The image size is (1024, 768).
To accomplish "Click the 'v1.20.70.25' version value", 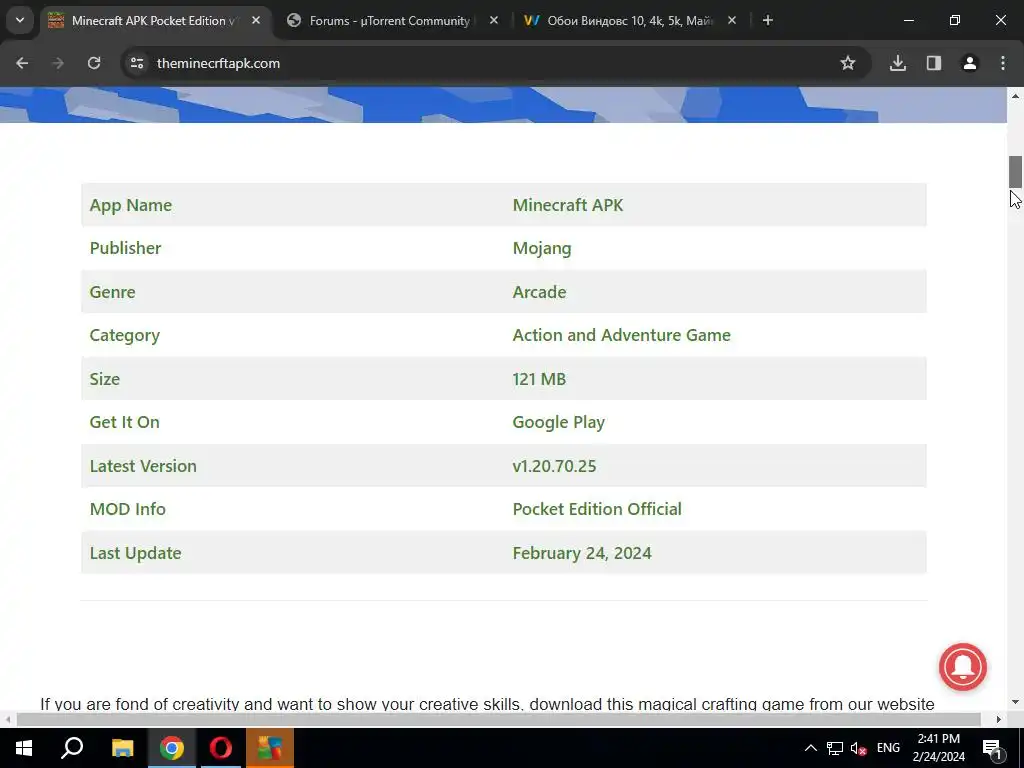I will [x=554, y=466].
